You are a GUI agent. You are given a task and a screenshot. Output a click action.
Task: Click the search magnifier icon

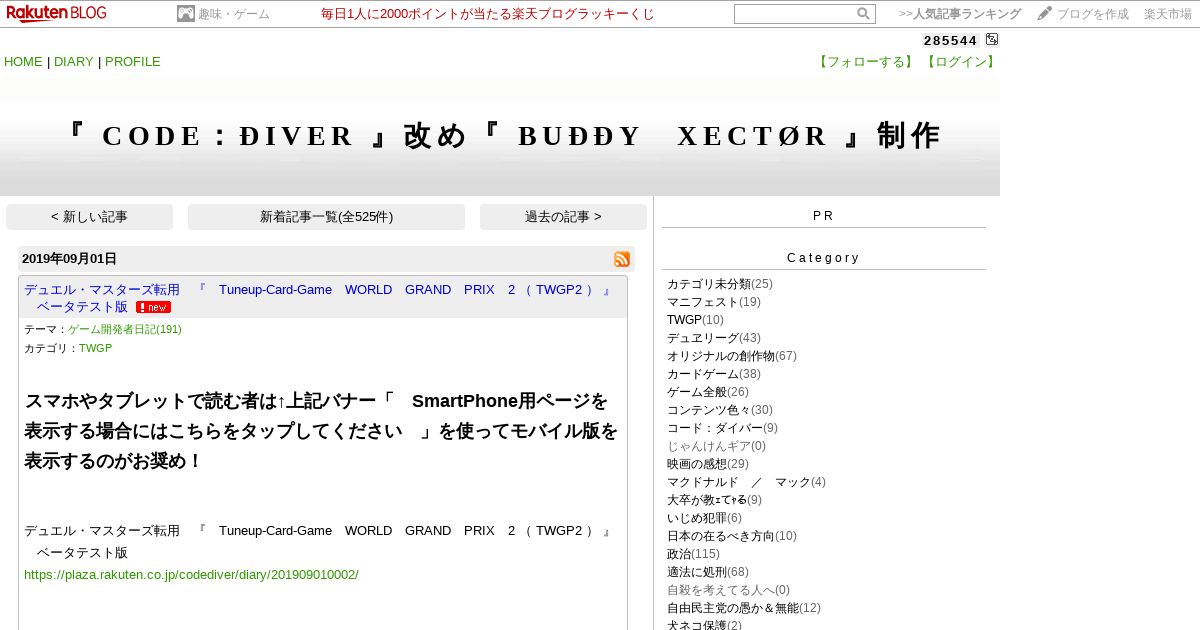[x=863, y=14]
